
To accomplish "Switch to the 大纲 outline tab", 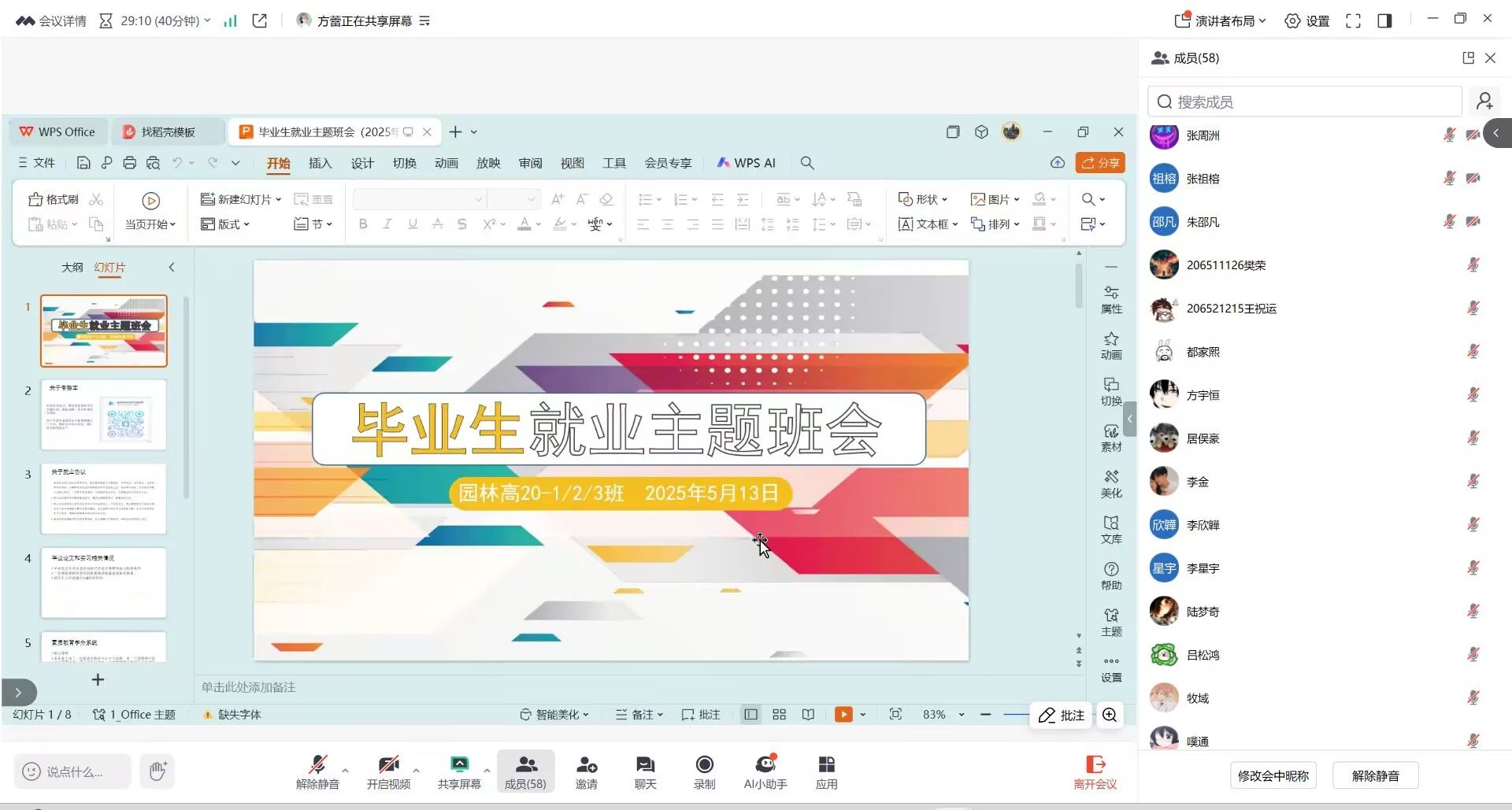I will [72, 268].
